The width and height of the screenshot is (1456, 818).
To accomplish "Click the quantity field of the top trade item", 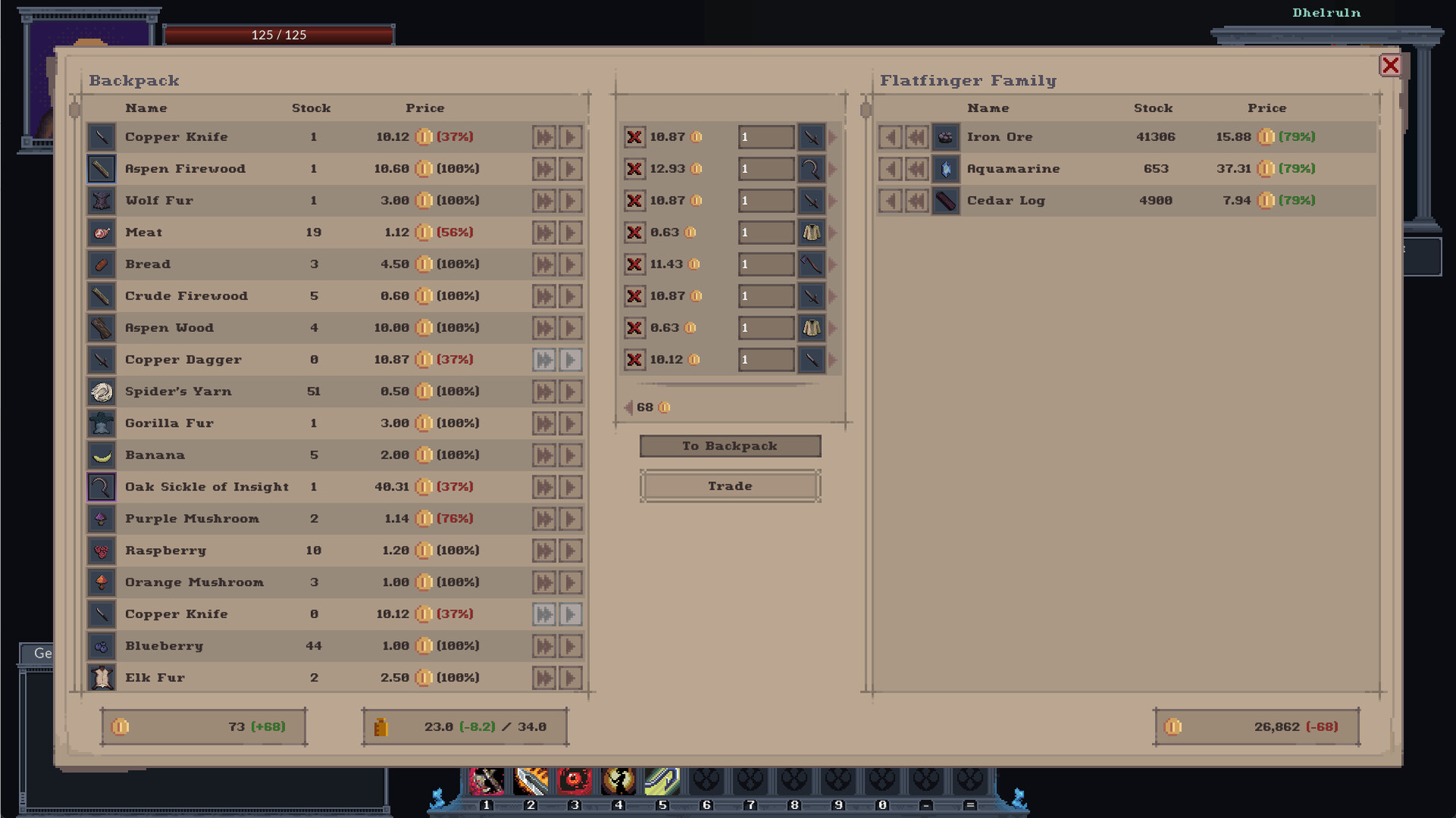I will [x=765, y=136].
